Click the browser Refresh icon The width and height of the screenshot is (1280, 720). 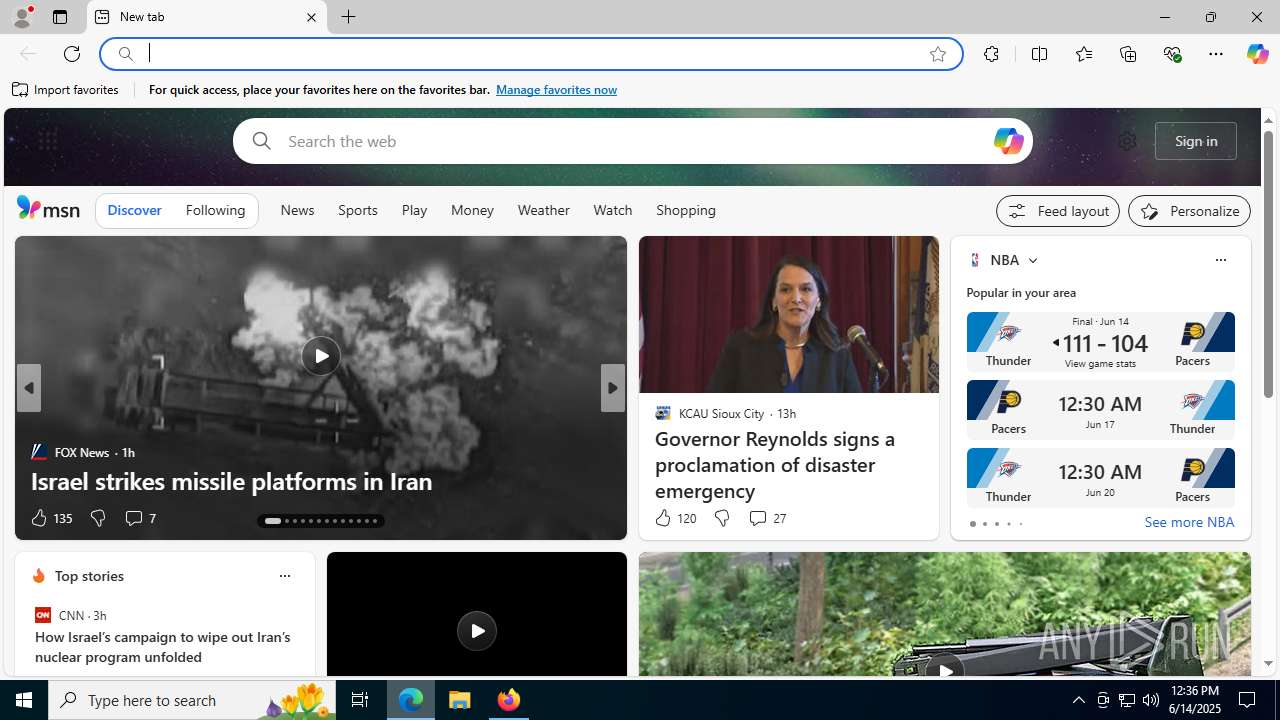tap(72, 54)
